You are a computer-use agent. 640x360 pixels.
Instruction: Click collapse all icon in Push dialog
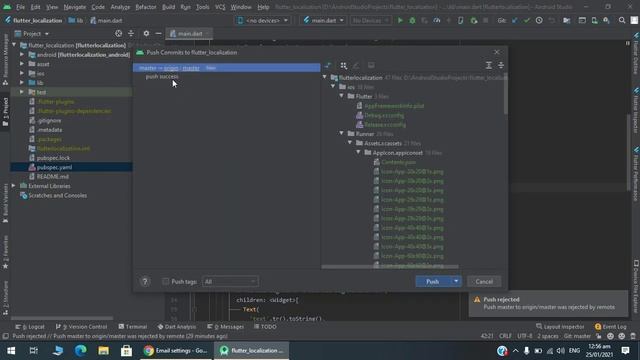[501, 65]
